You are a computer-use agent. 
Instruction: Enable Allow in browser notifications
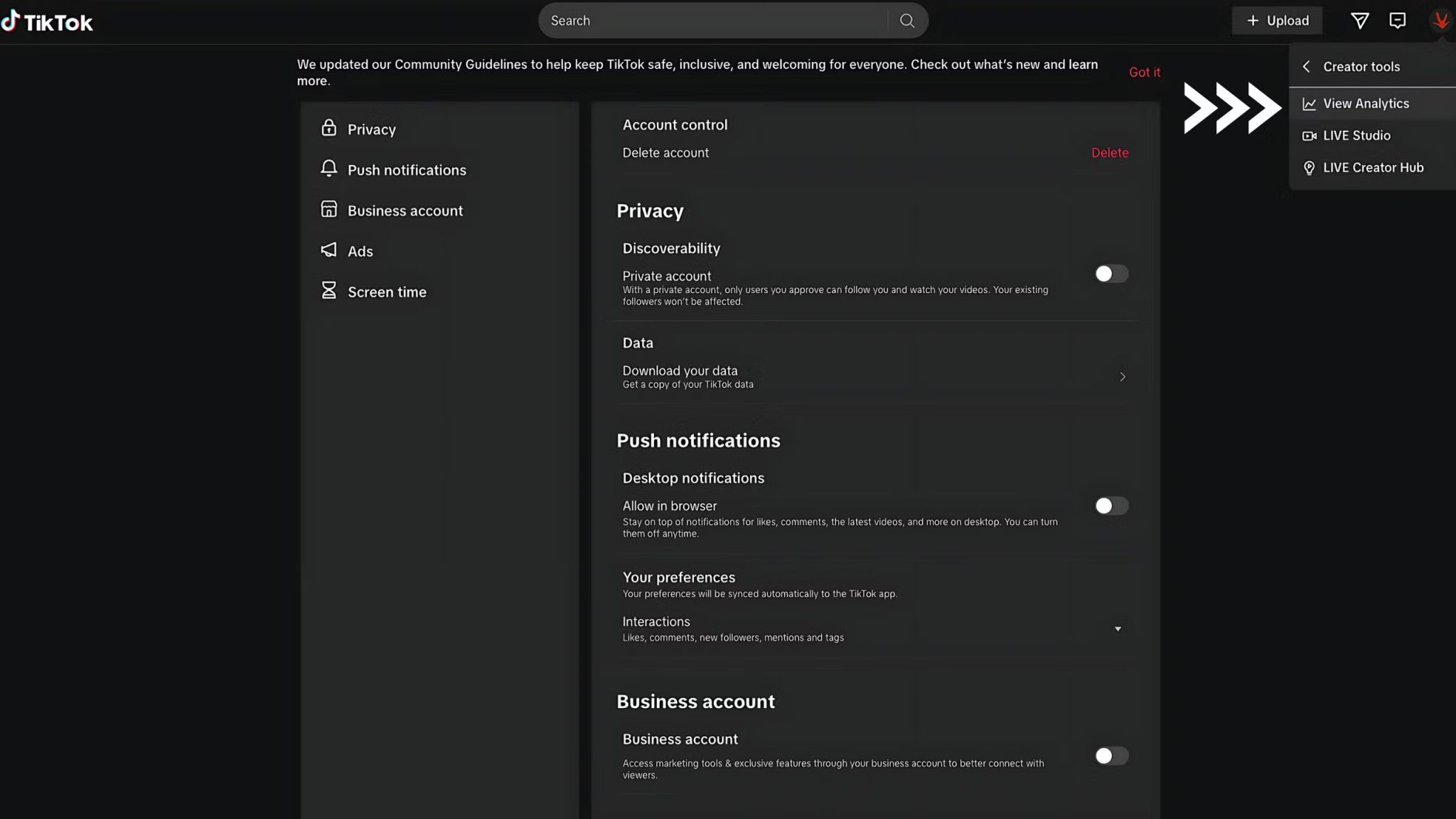pyautogui.click(x=1110, y=505)
